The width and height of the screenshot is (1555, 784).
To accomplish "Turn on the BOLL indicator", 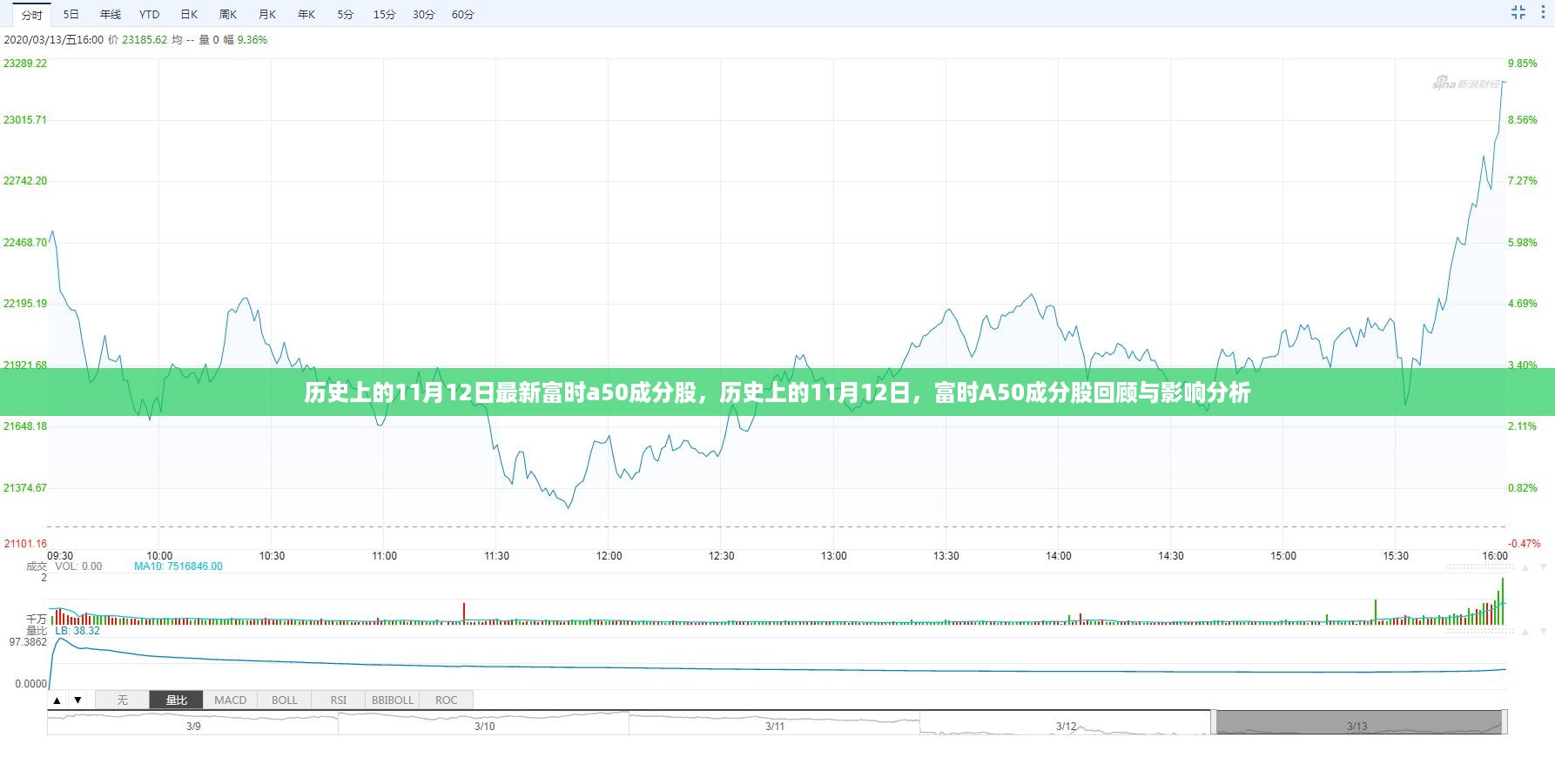I will [285, 700].
